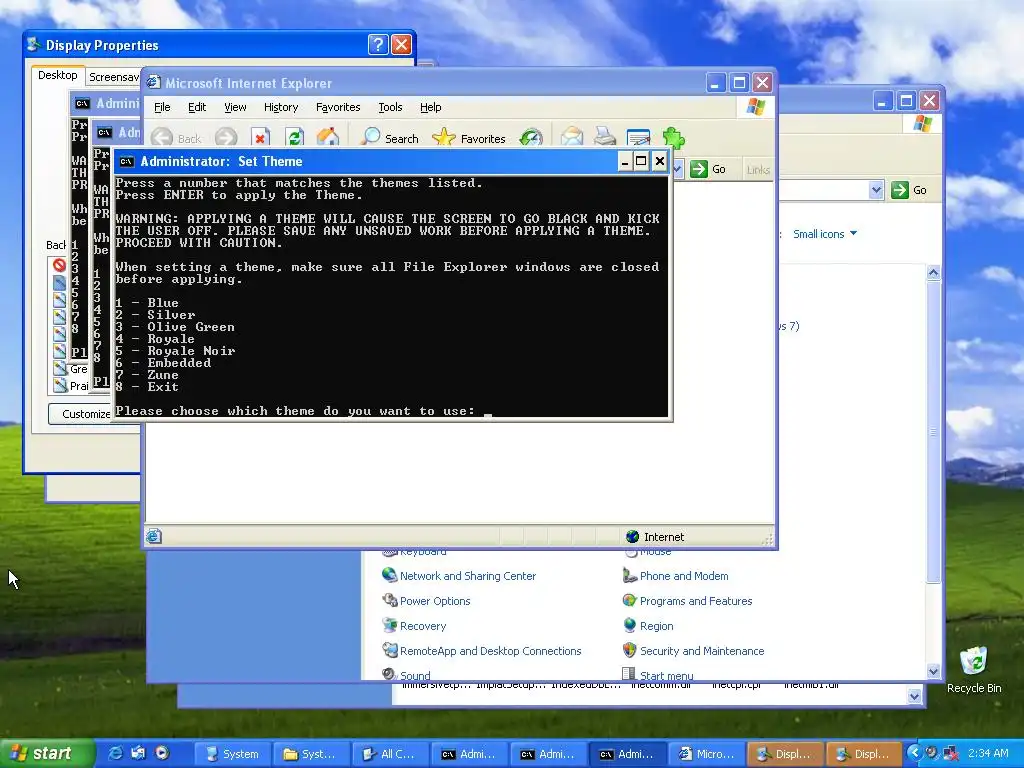Click the Security and Maintenance shield icon
Viewport: 1024px width, 768px height.
[x=630, y=650]
